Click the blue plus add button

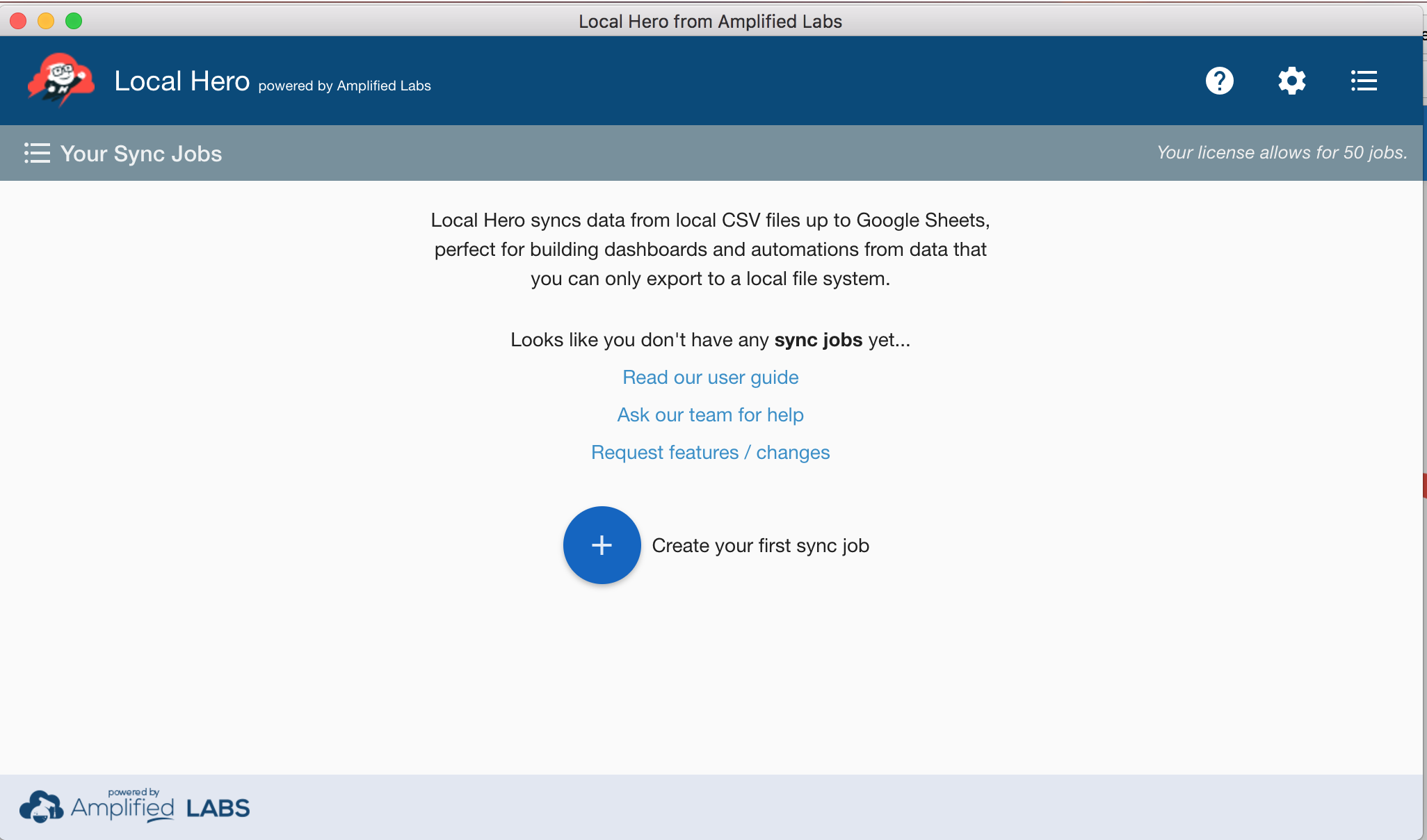[602, 545]
